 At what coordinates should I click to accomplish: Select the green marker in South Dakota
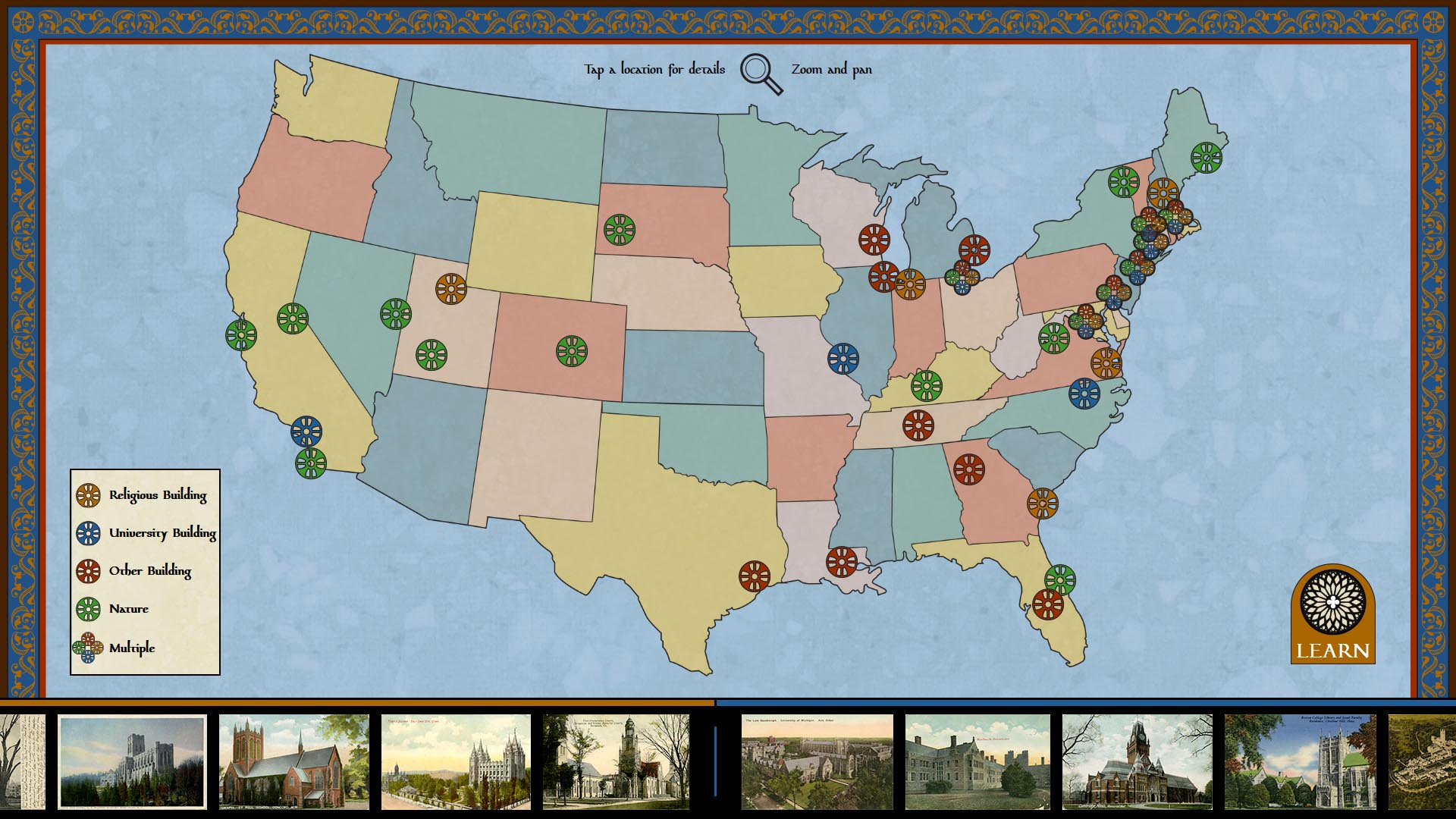[x=620, y=229]
